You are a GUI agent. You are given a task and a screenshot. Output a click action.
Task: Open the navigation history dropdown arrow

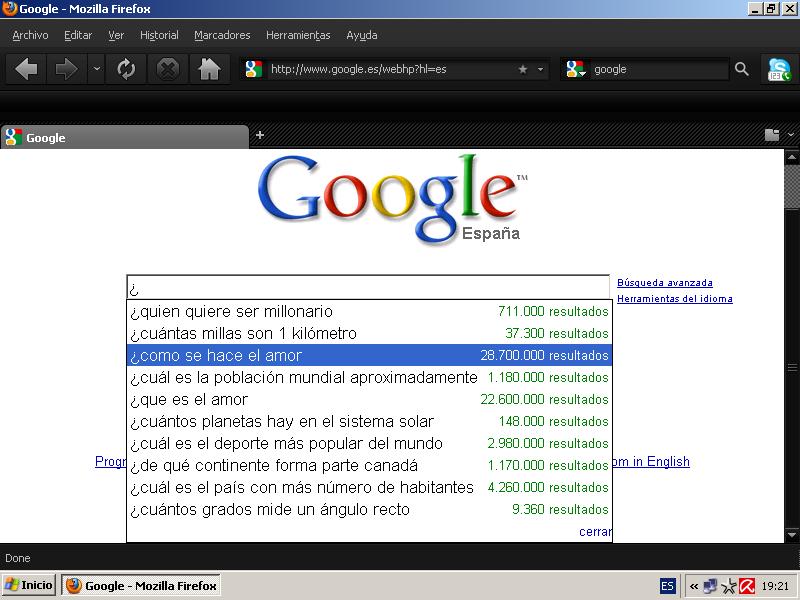pos(96,69)
